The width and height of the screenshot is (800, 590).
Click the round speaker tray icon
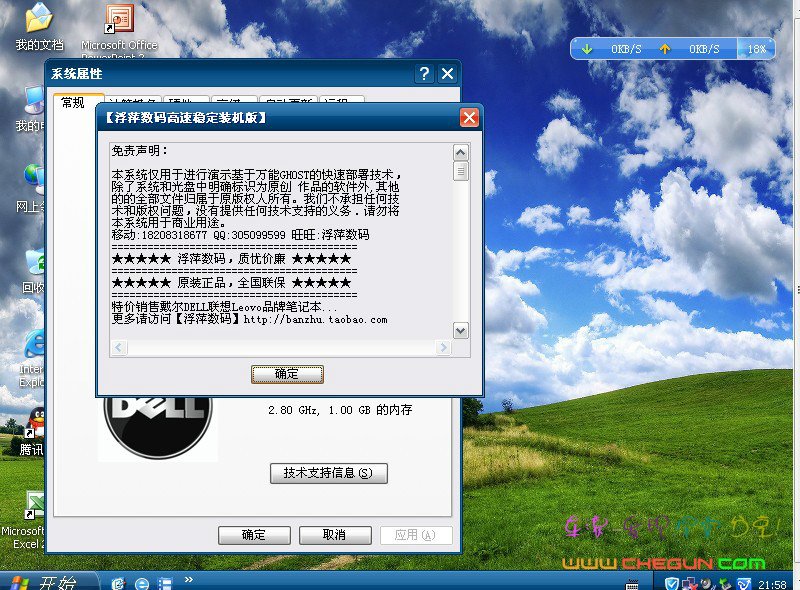coord(707,583)
